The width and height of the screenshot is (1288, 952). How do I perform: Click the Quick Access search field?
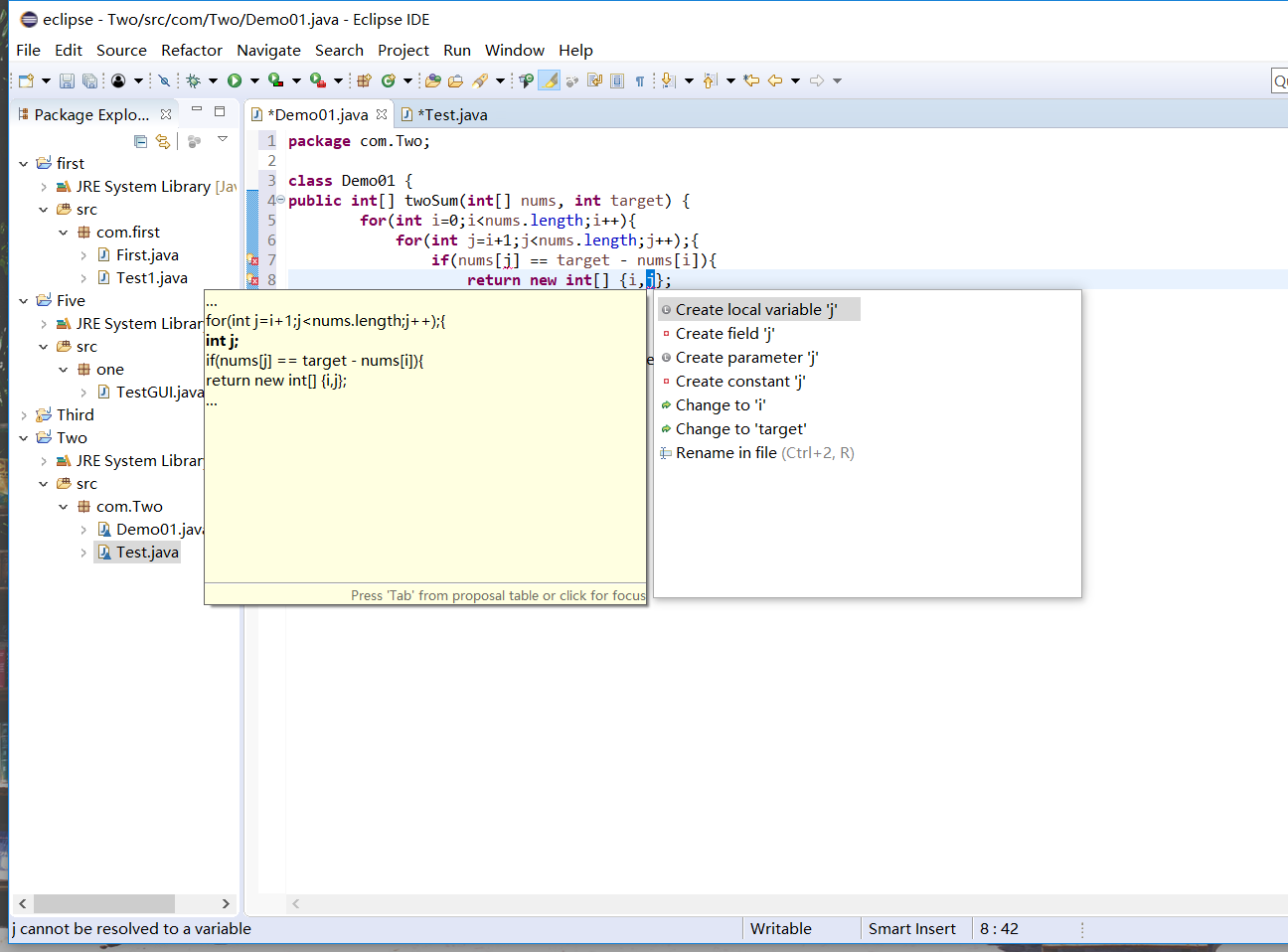click(1280, 80)
